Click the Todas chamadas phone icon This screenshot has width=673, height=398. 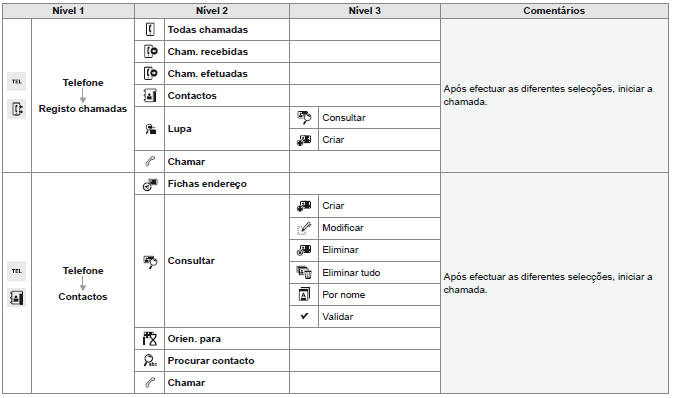[150, 30]
